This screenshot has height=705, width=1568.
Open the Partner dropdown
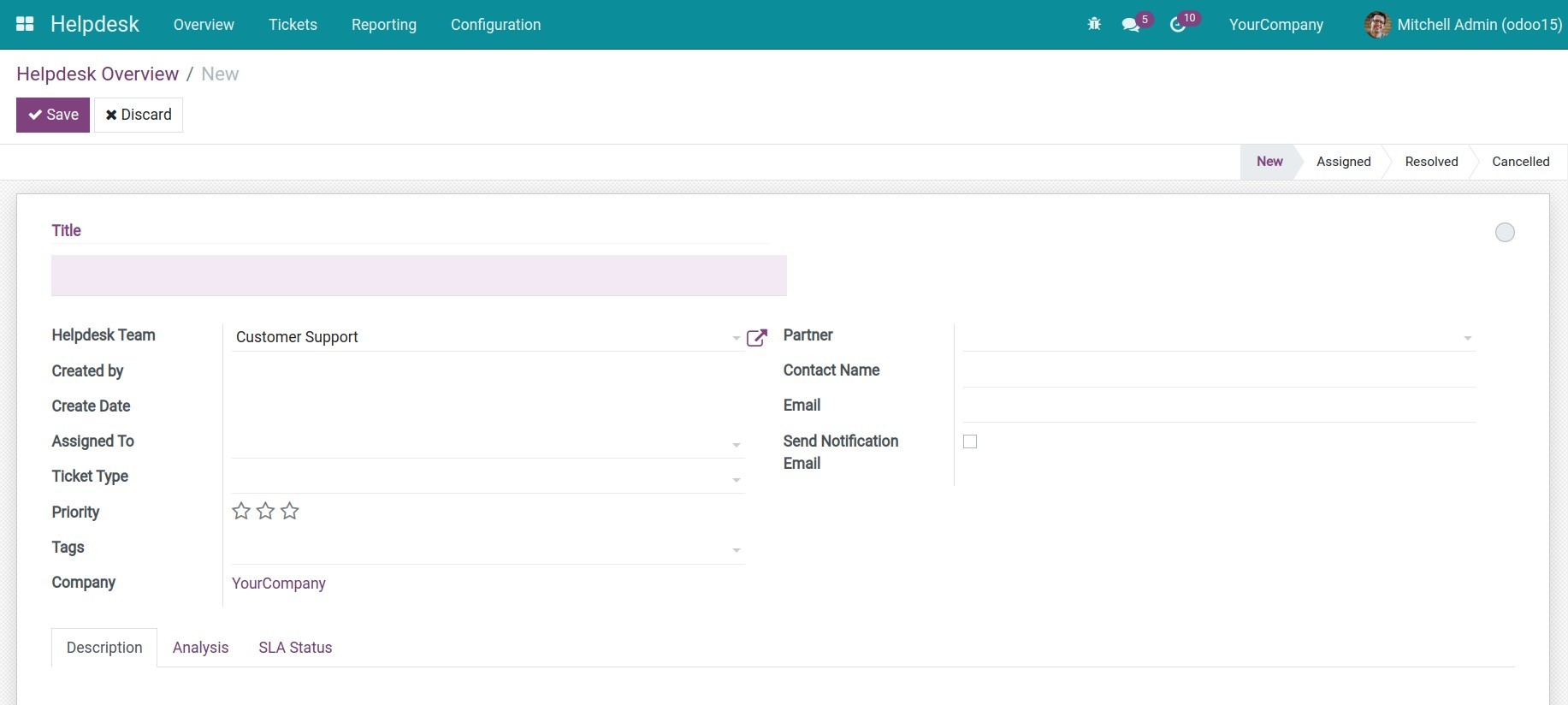click(1467, 338)
